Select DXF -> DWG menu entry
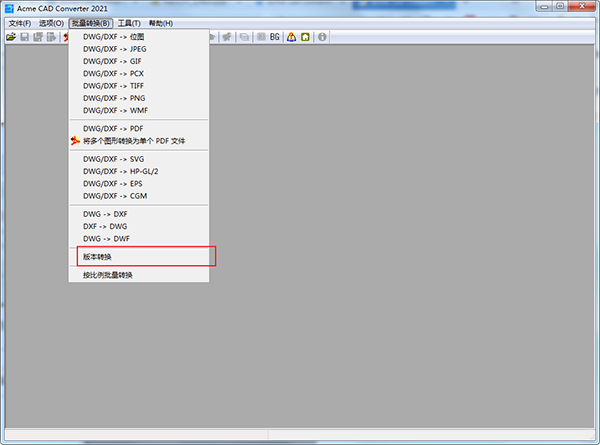The image size is (600, 445). (139, 226)
